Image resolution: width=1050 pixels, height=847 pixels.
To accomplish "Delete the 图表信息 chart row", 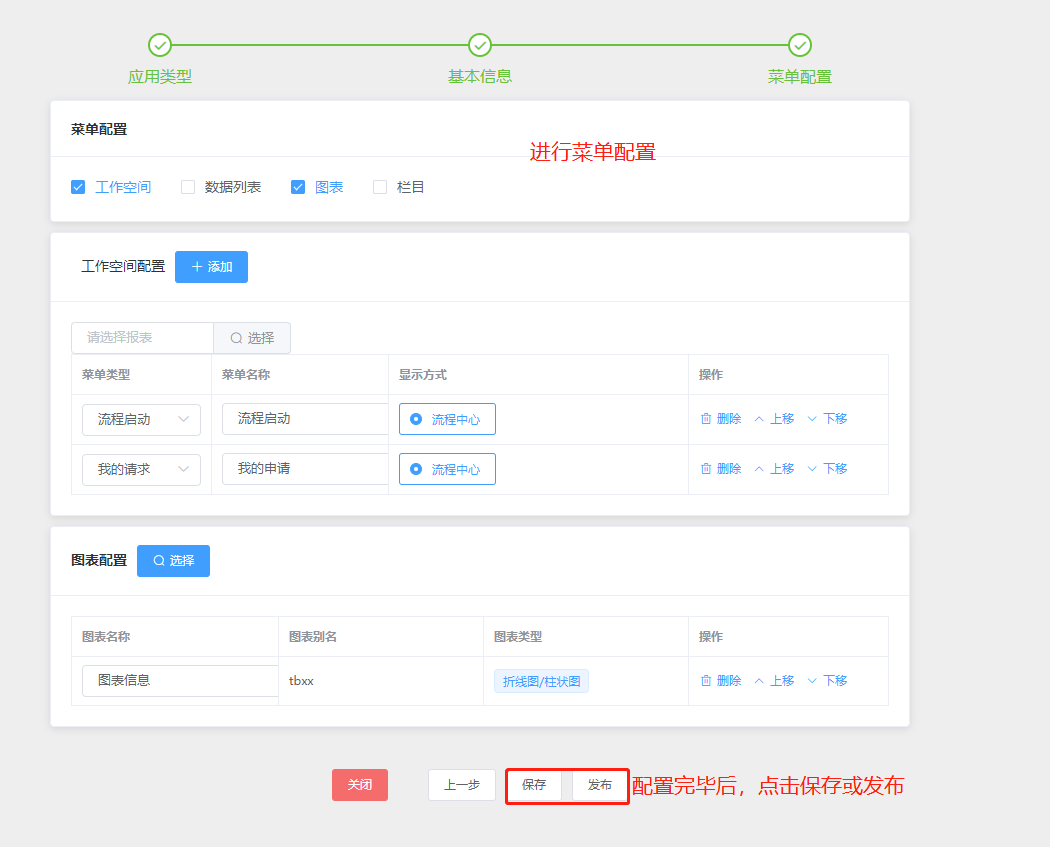I will pyautogui.click(x=721, y=681).
